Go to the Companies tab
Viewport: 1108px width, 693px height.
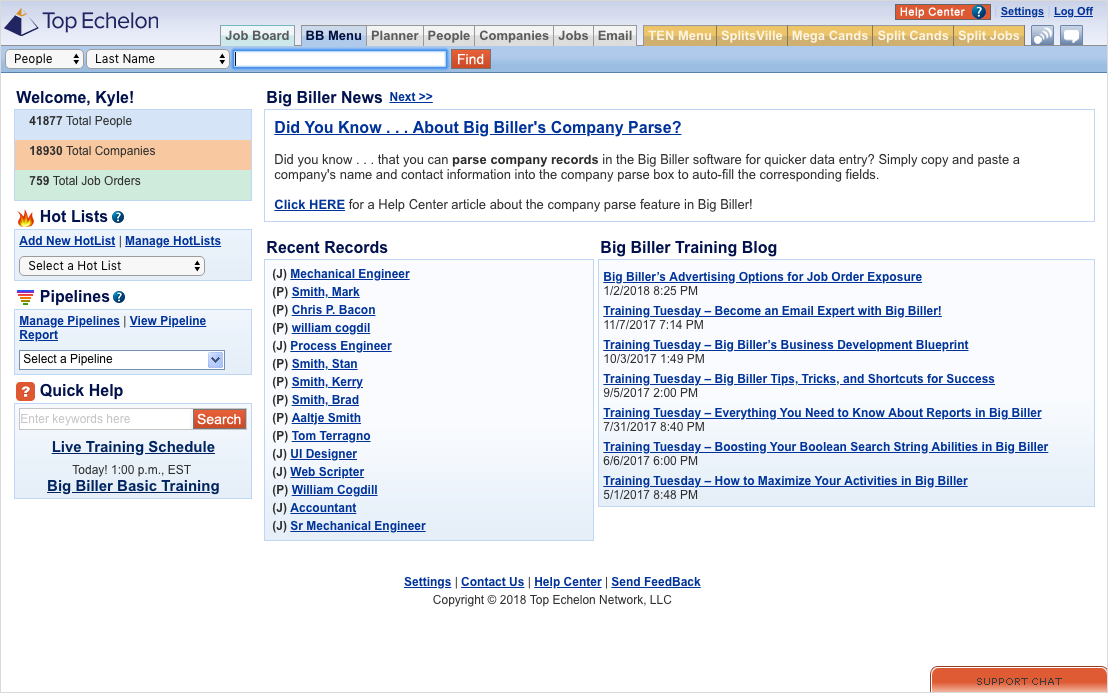(x=514, y=36)
